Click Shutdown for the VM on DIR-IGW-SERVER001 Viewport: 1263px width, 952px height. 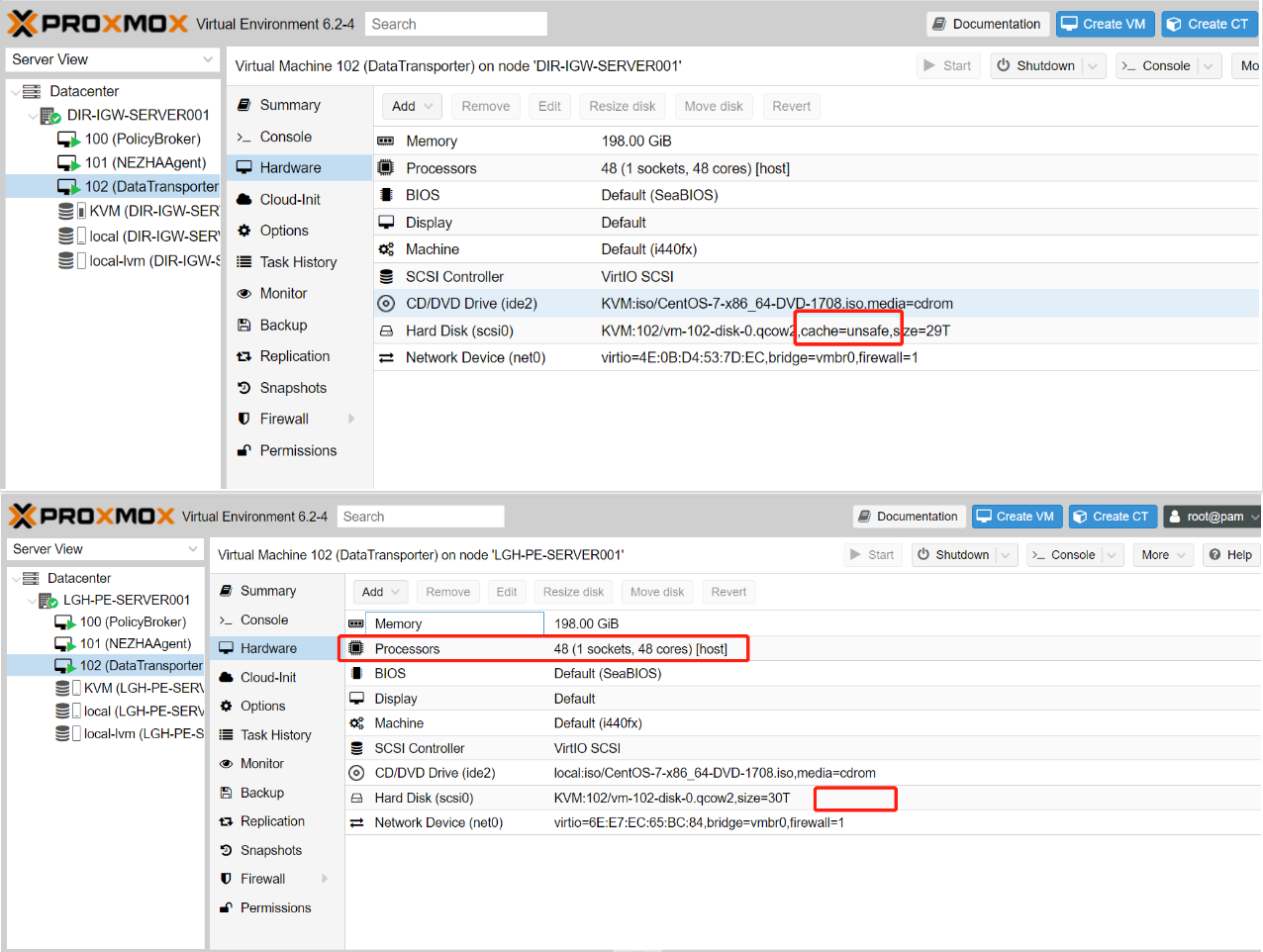pos(1035,66)
